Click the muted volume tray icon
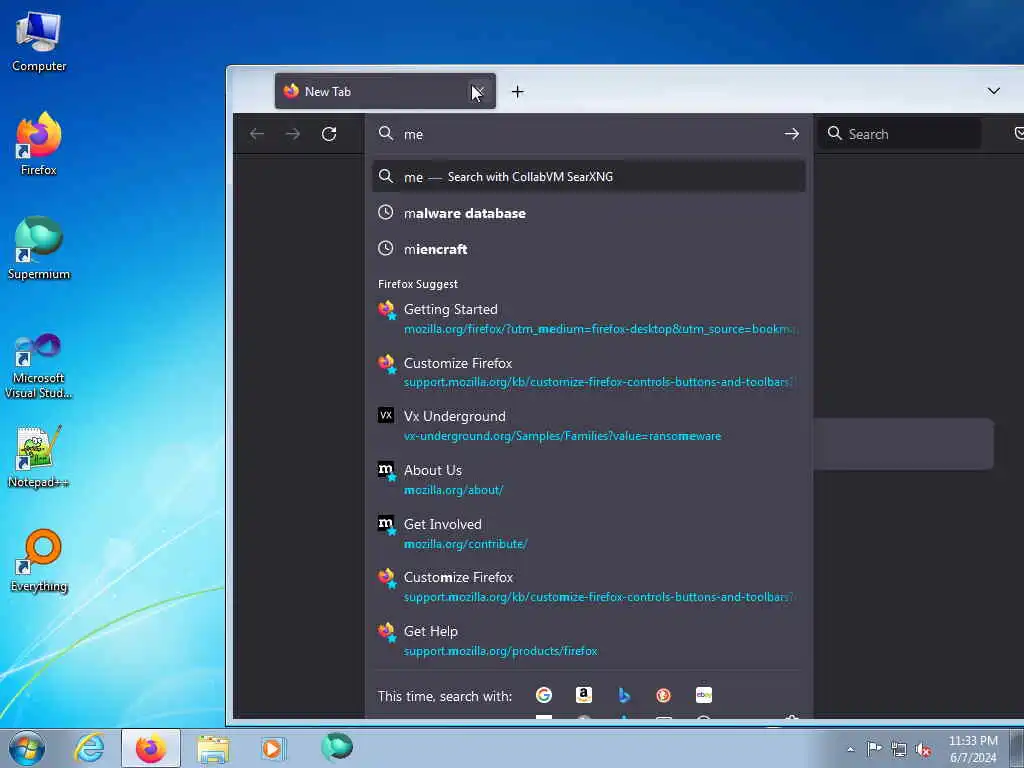This screenshot has height=768, width=1024. 923,749
